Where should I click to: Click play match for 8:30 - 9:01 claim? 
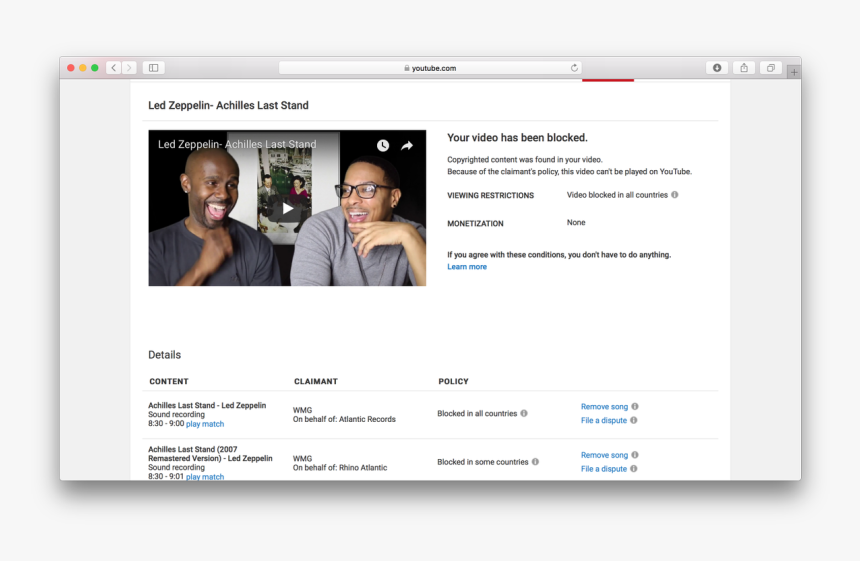pos(205,477)
